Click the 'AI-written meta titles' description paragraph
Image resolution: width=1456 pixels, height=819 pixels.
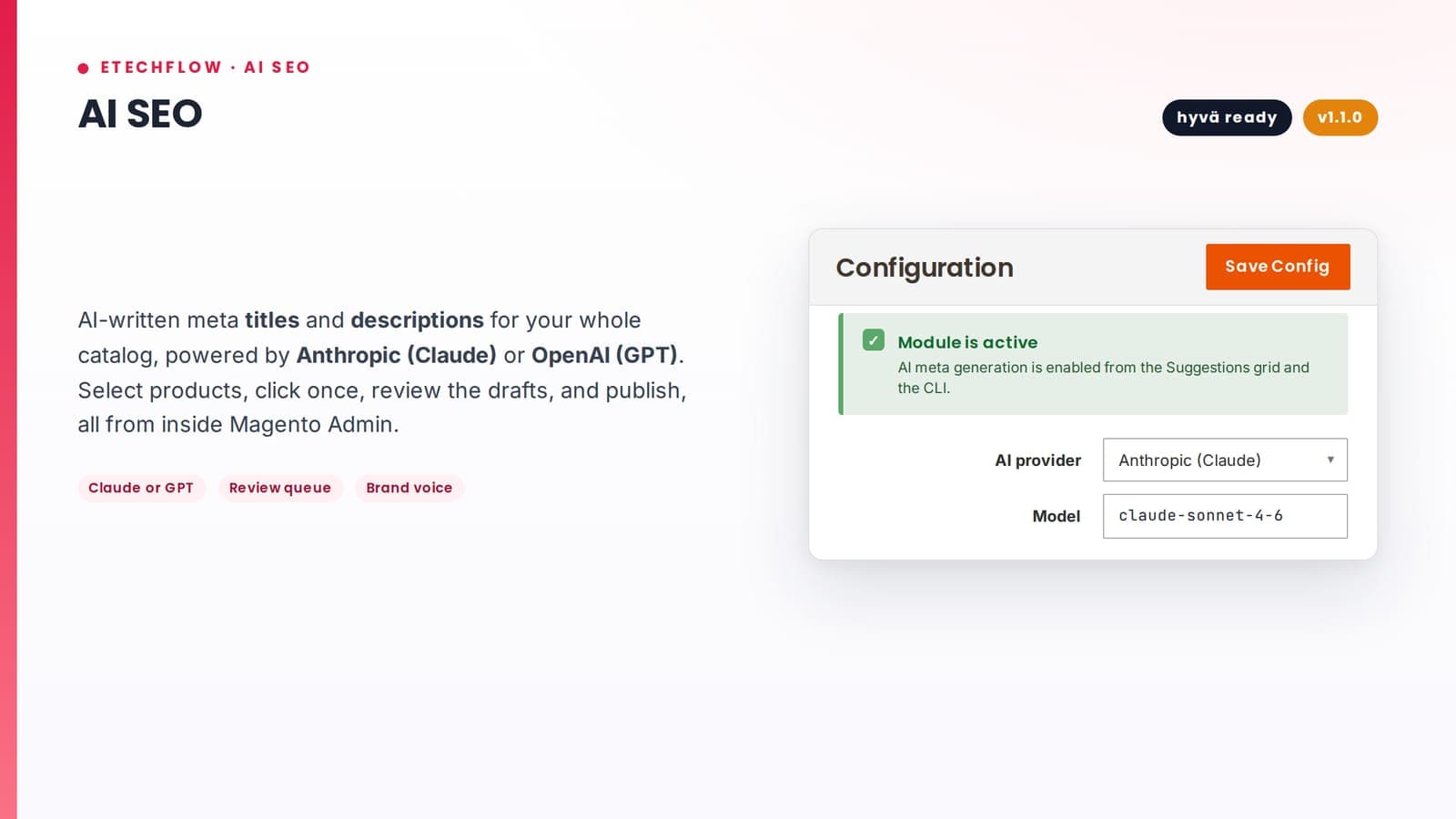(x=382, y=372)
